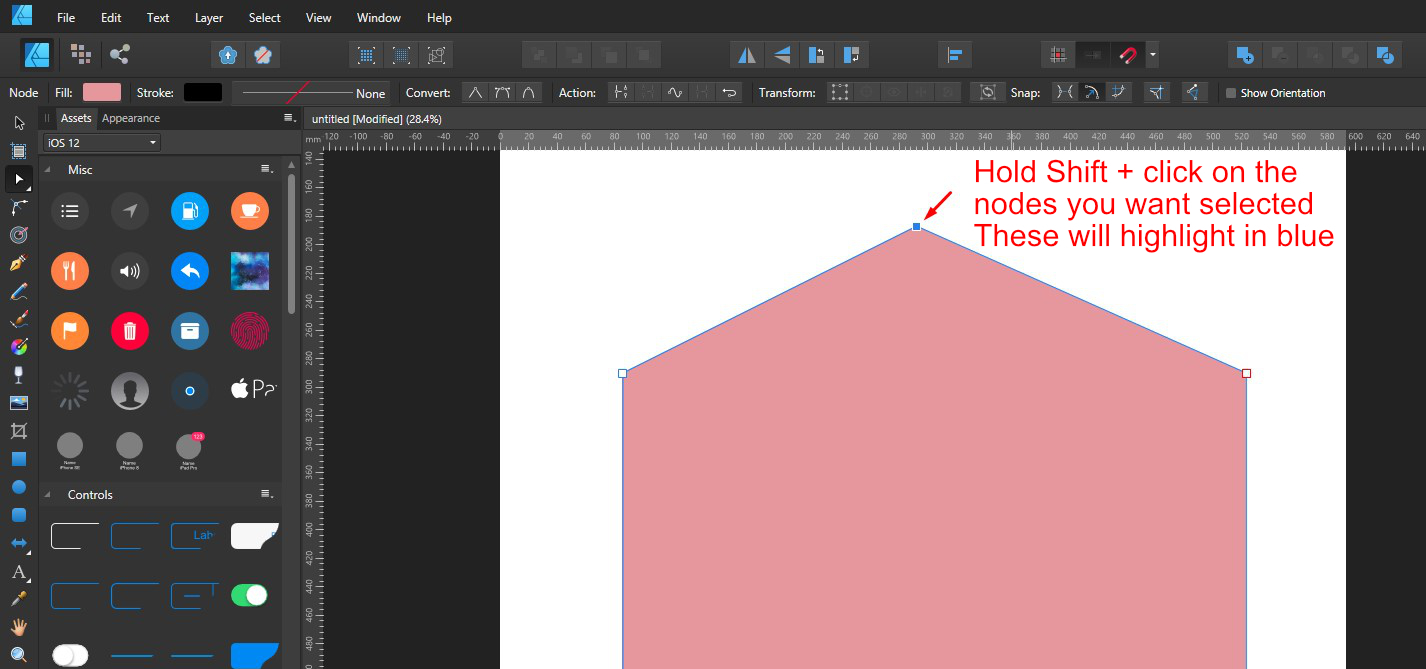Toggle Force Pixel Alignment grid button
This screenshot has height=669, width=1426.
click(1058, 54)
